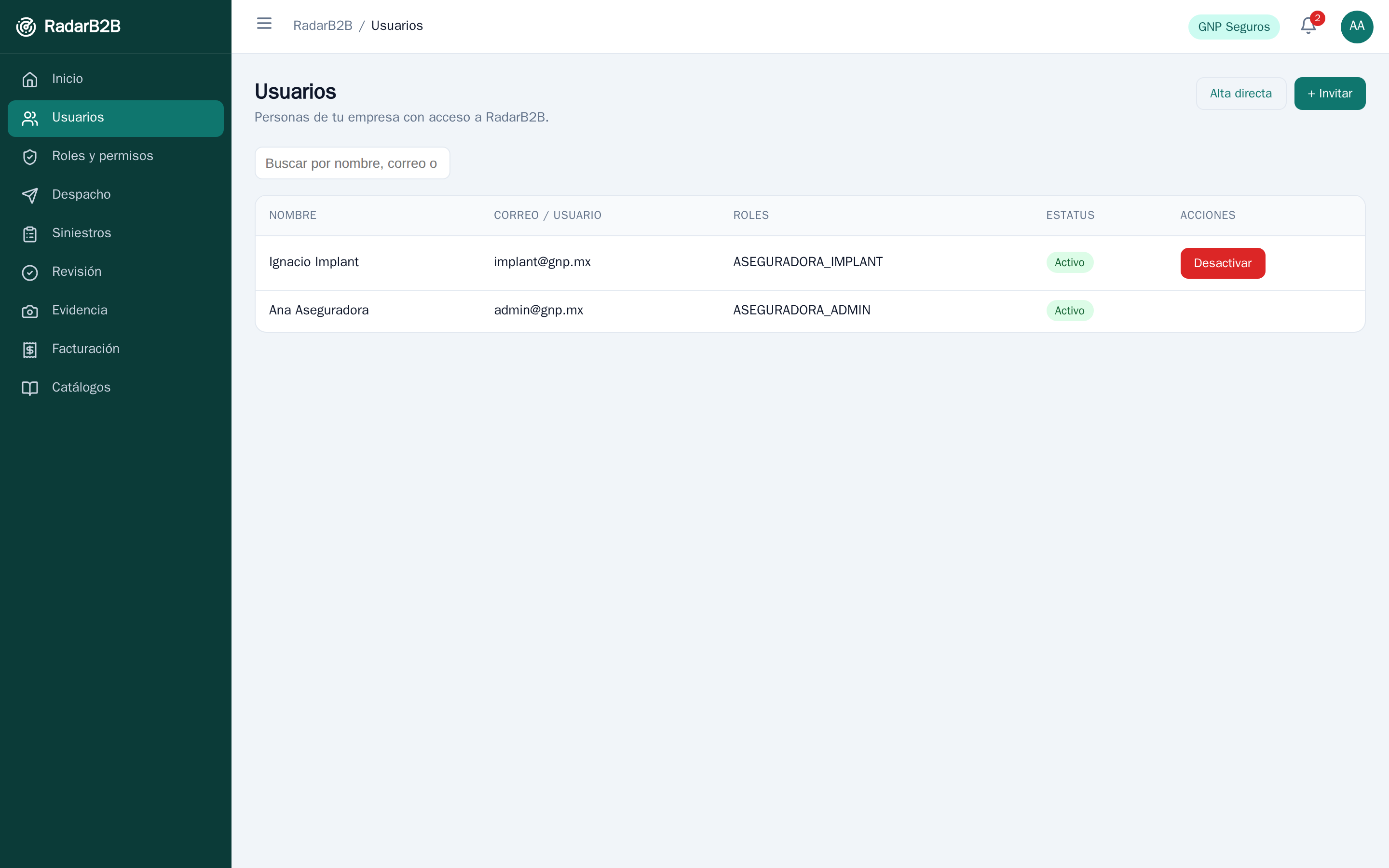Click the RadarB2B breadcrumb link
Viewport: 1389px width, 868px height.
(x=323, y=26)
